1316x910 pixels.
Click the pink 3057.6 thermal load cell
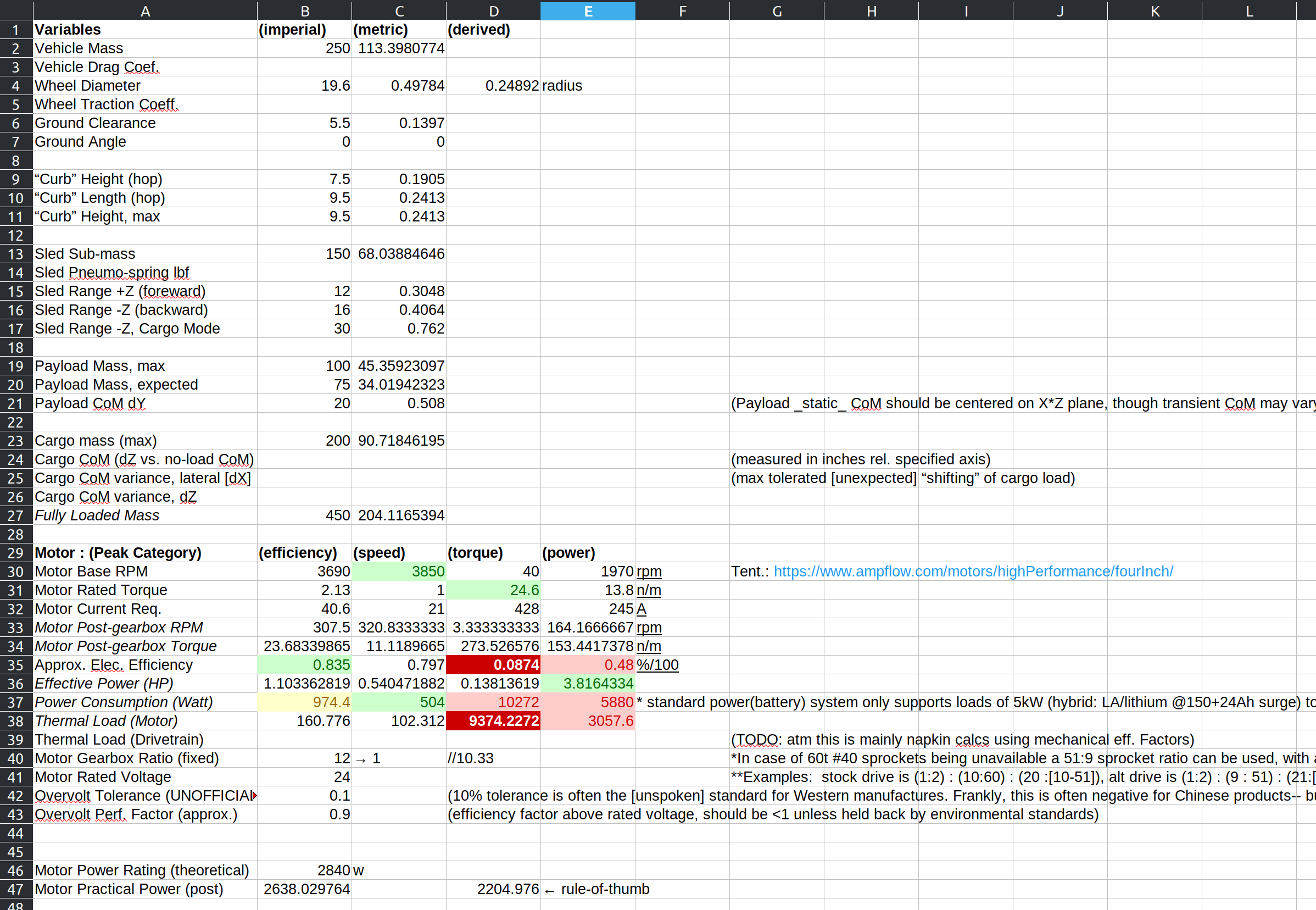pyautogui.click(x=588, y=721)
